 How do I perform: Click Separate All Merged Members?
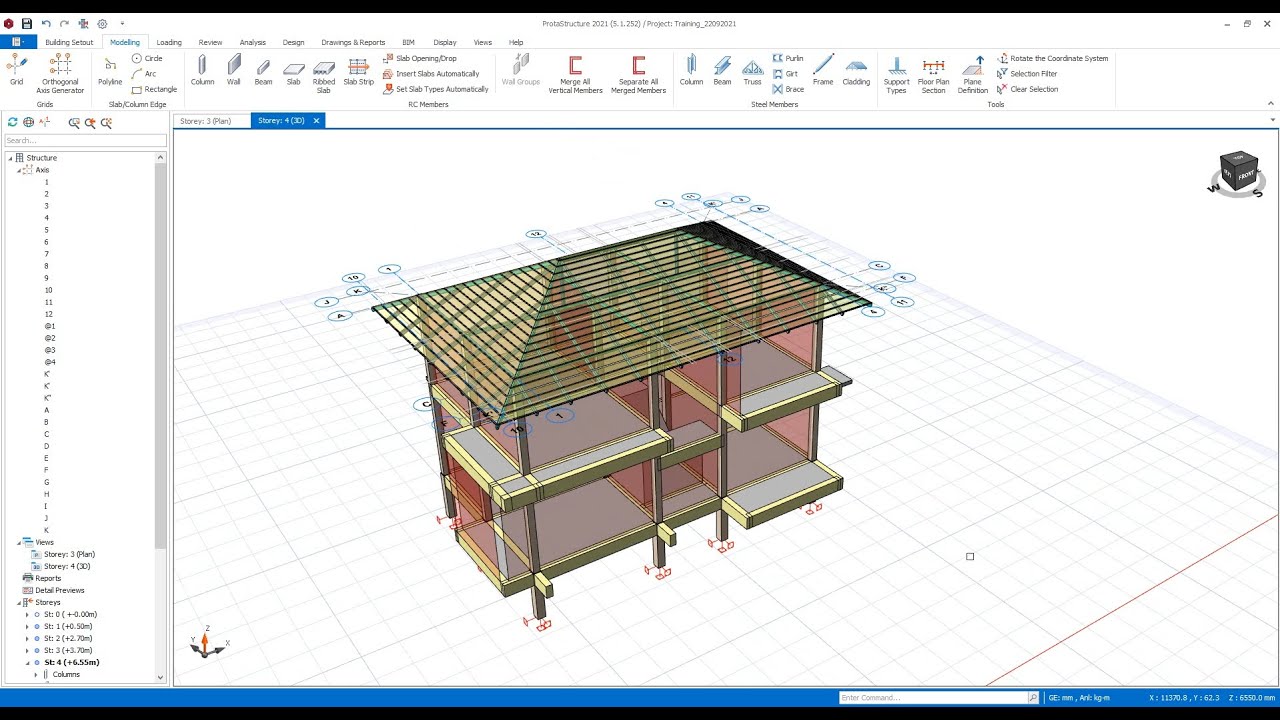tap(638, 74)
